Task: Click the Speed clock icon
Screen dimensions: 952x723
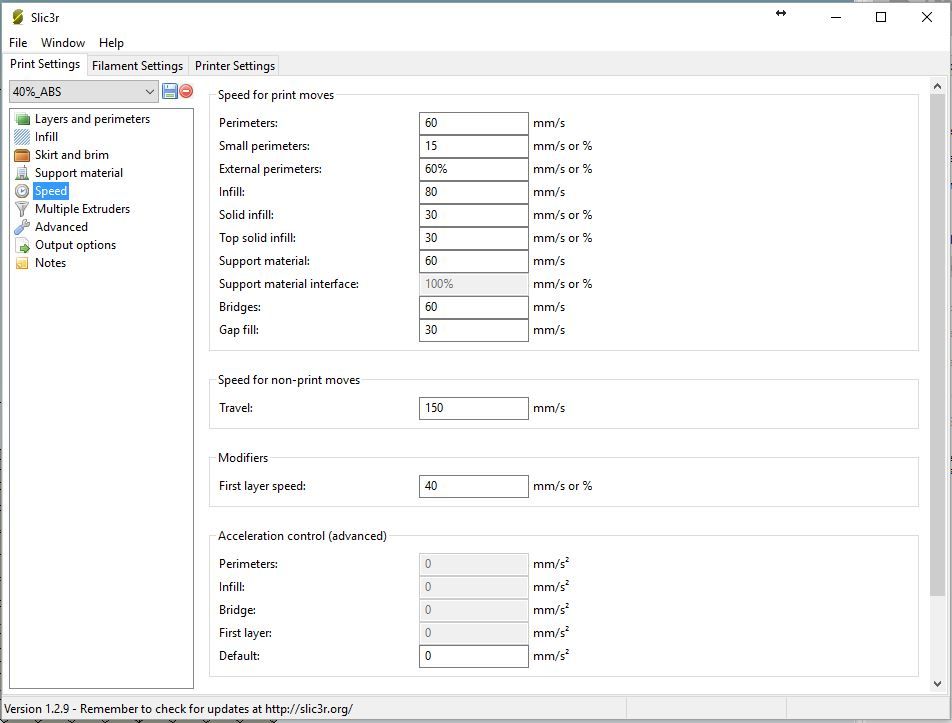Action: (x=22, y=191)
